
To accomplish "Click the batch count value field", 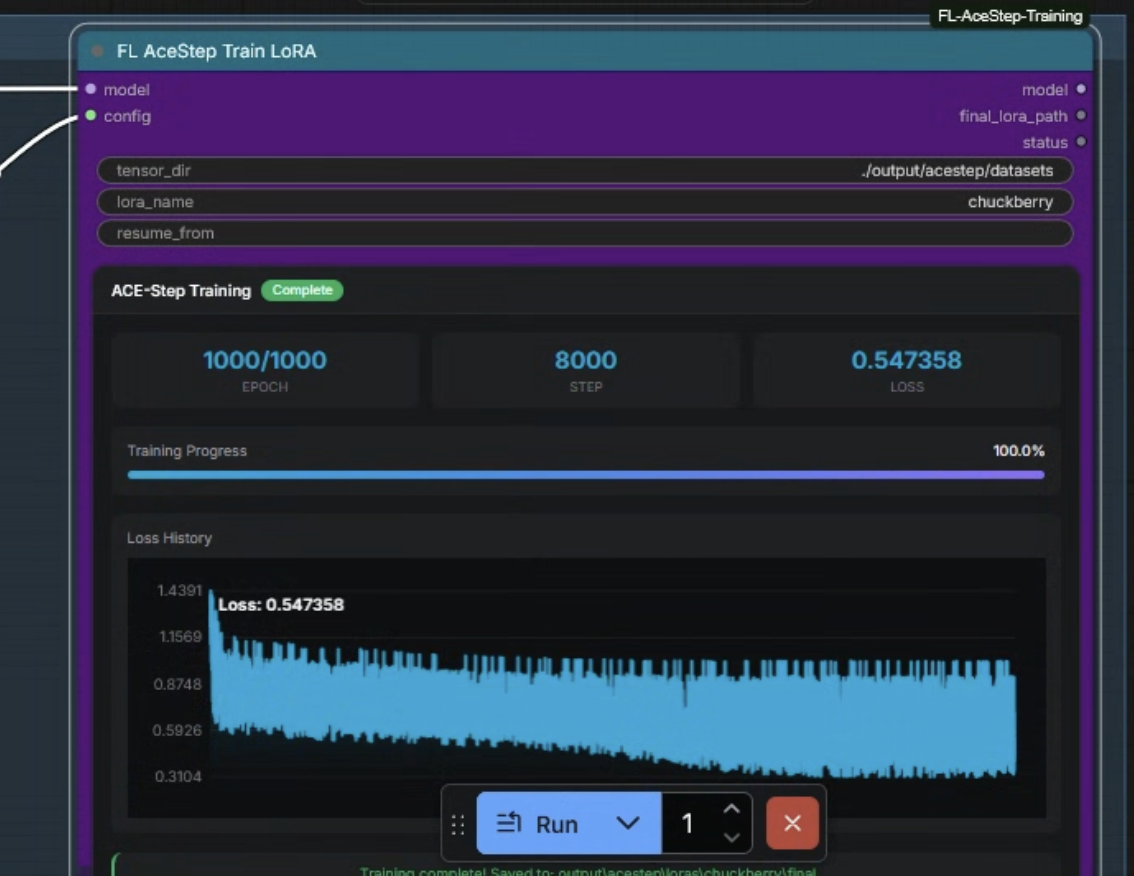I will (689, 823).
